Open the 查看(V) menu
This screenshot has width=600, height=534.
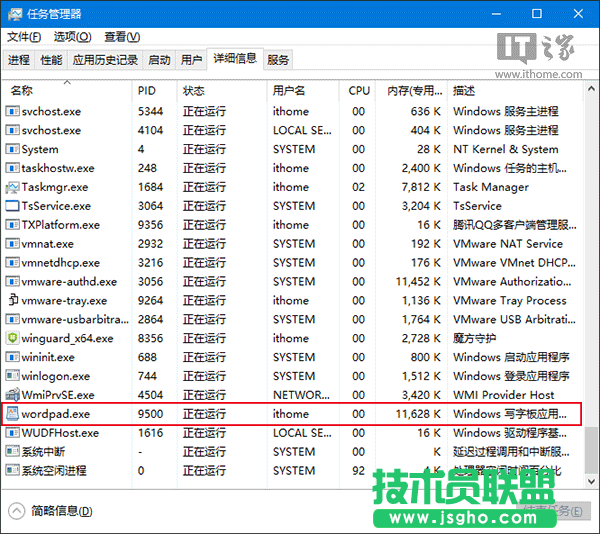click(x=122, y=37)
